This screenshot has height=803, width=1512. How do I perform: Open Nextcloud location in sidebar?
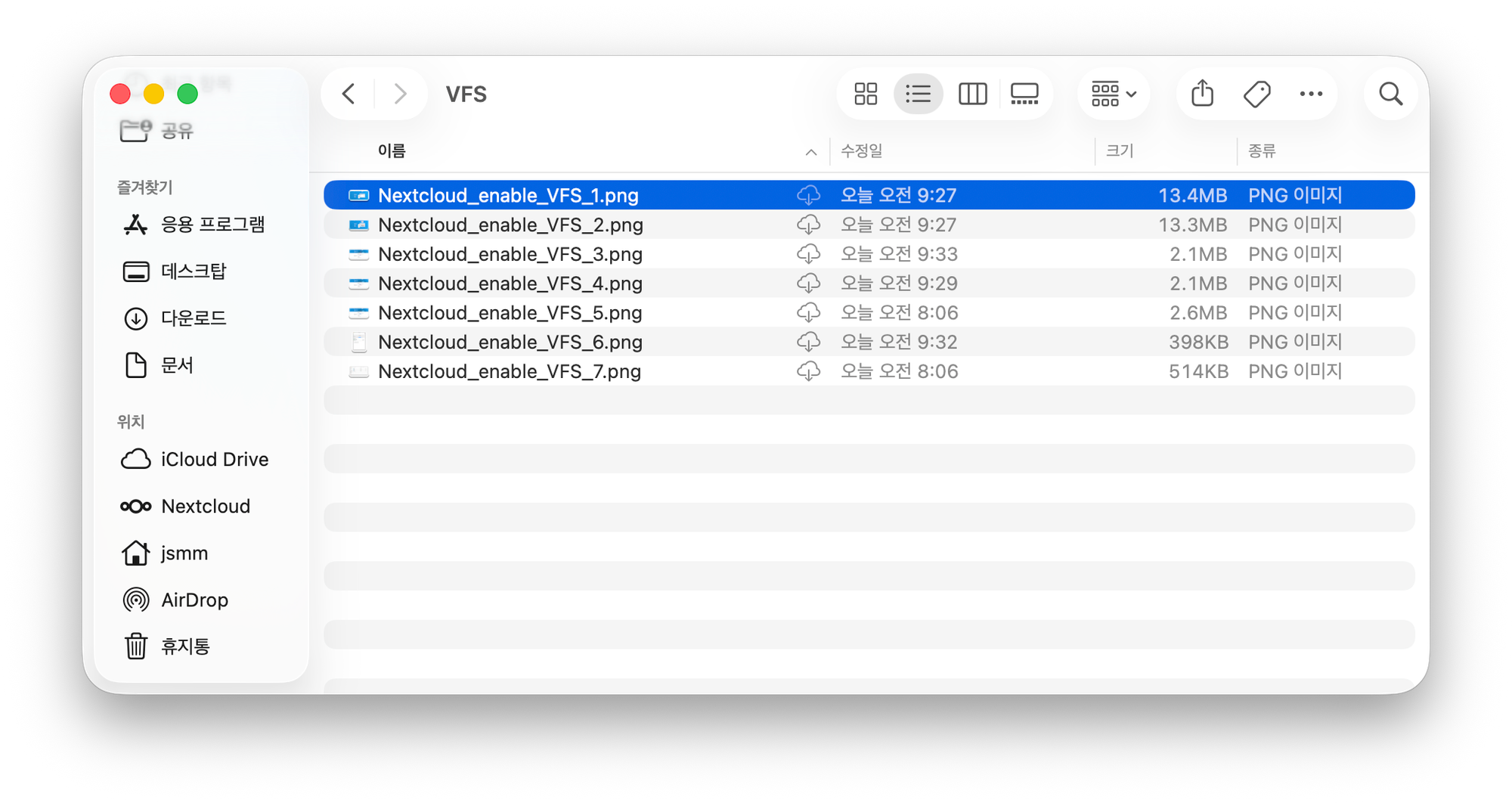pyautogui.click(x=205, y=507)
